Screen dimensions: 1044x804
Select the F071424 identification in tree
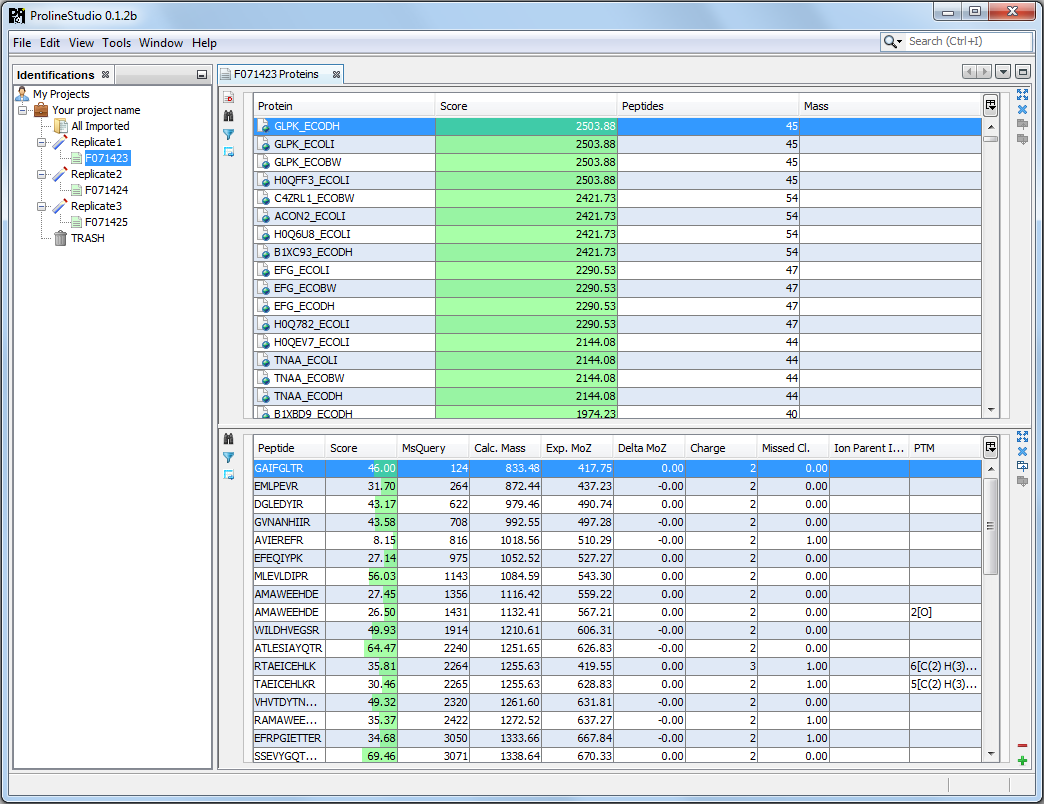[x=105, y=190]
